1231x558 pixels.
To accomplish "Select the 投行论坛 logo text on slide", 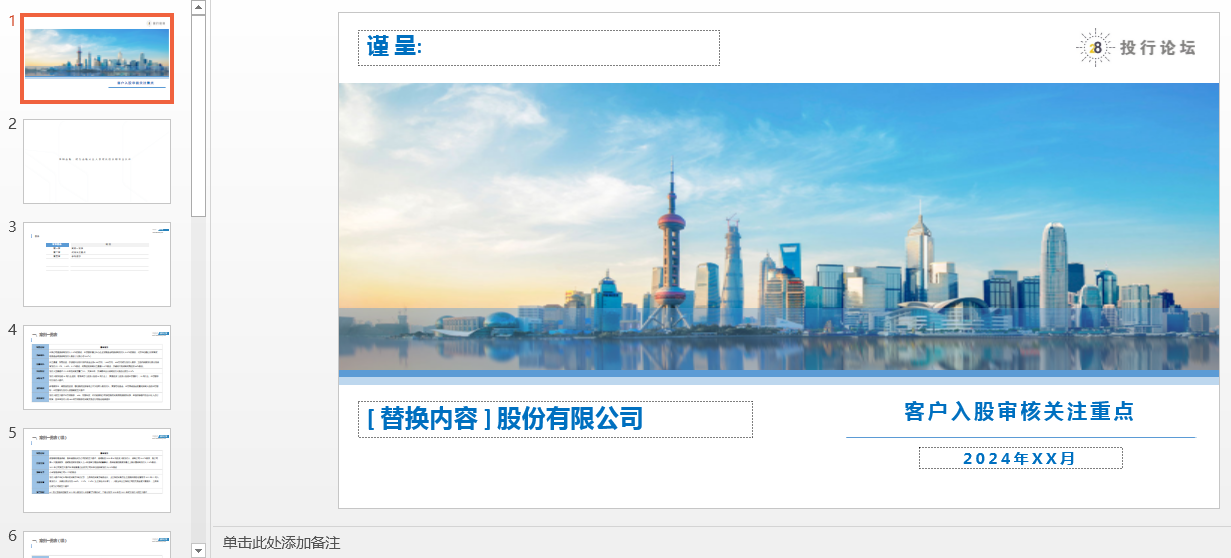I will click(1157, 48).
